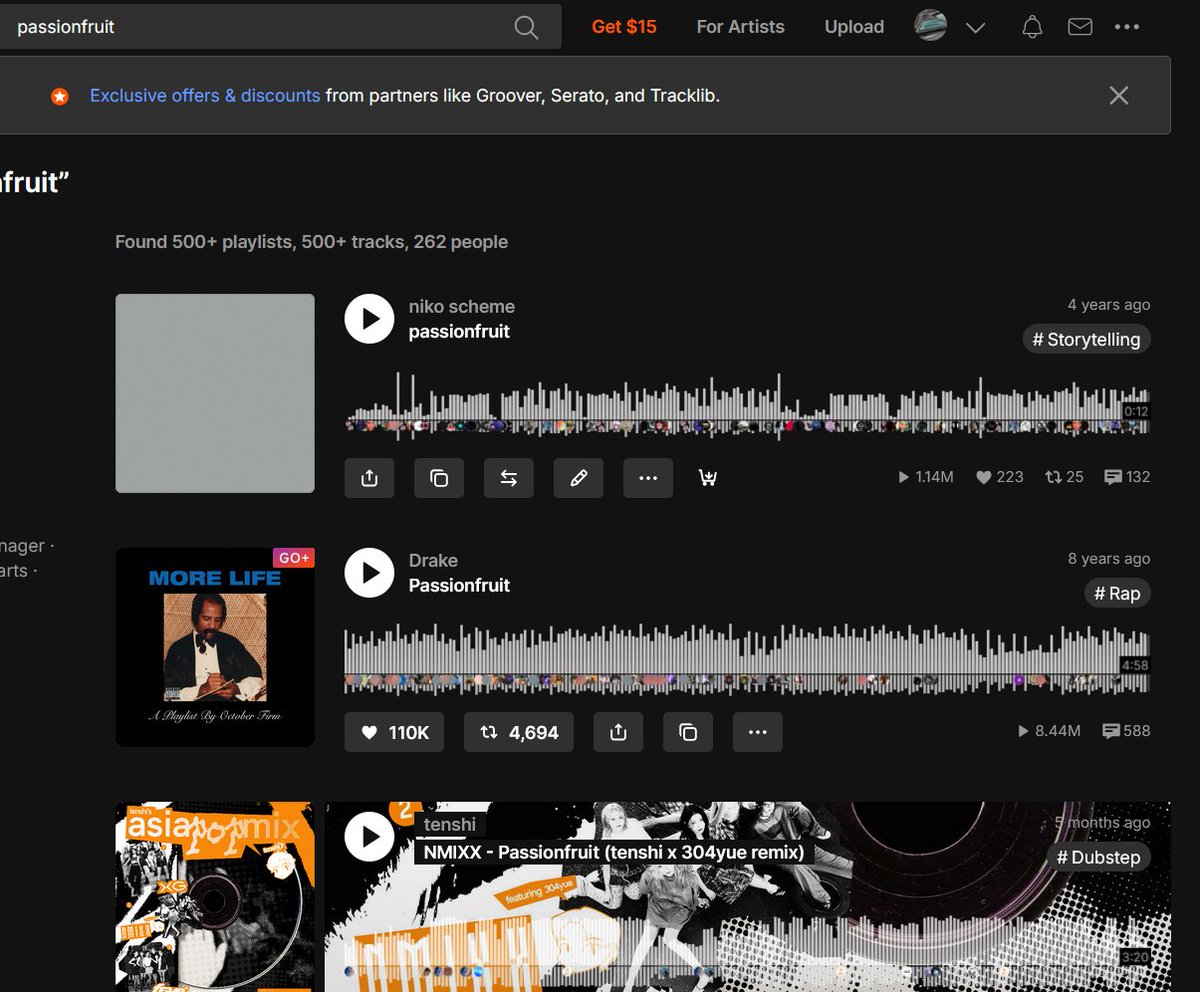Click the 223 likes count

coord(1000,477)
